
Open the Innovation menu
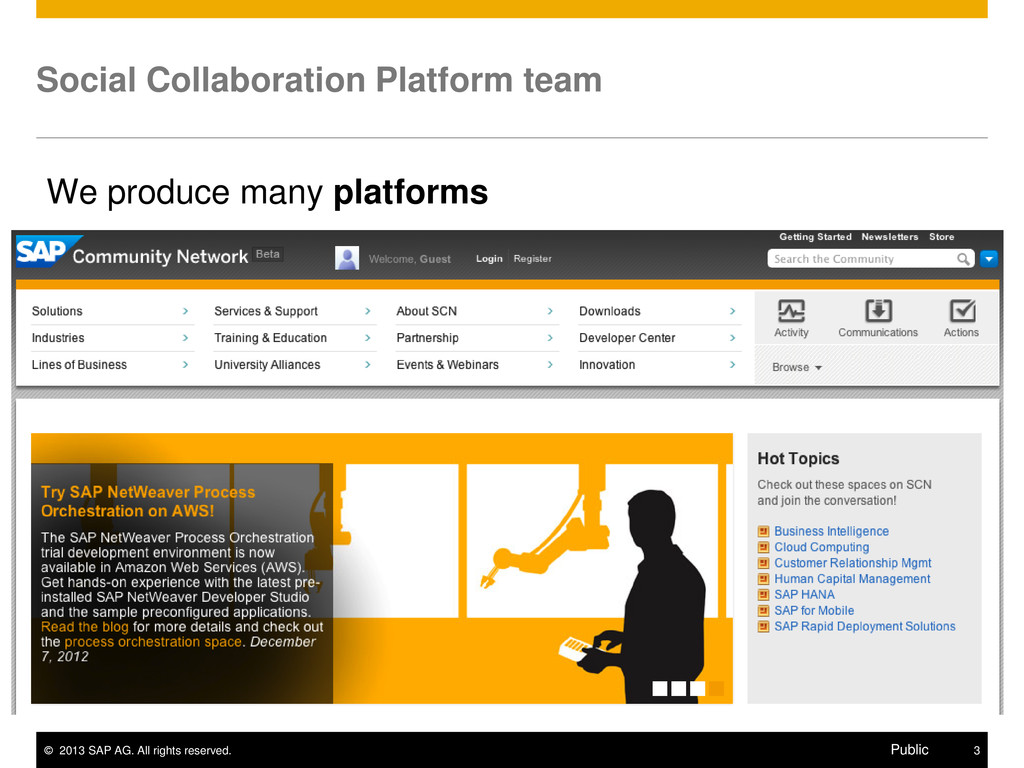click(607, 364)
